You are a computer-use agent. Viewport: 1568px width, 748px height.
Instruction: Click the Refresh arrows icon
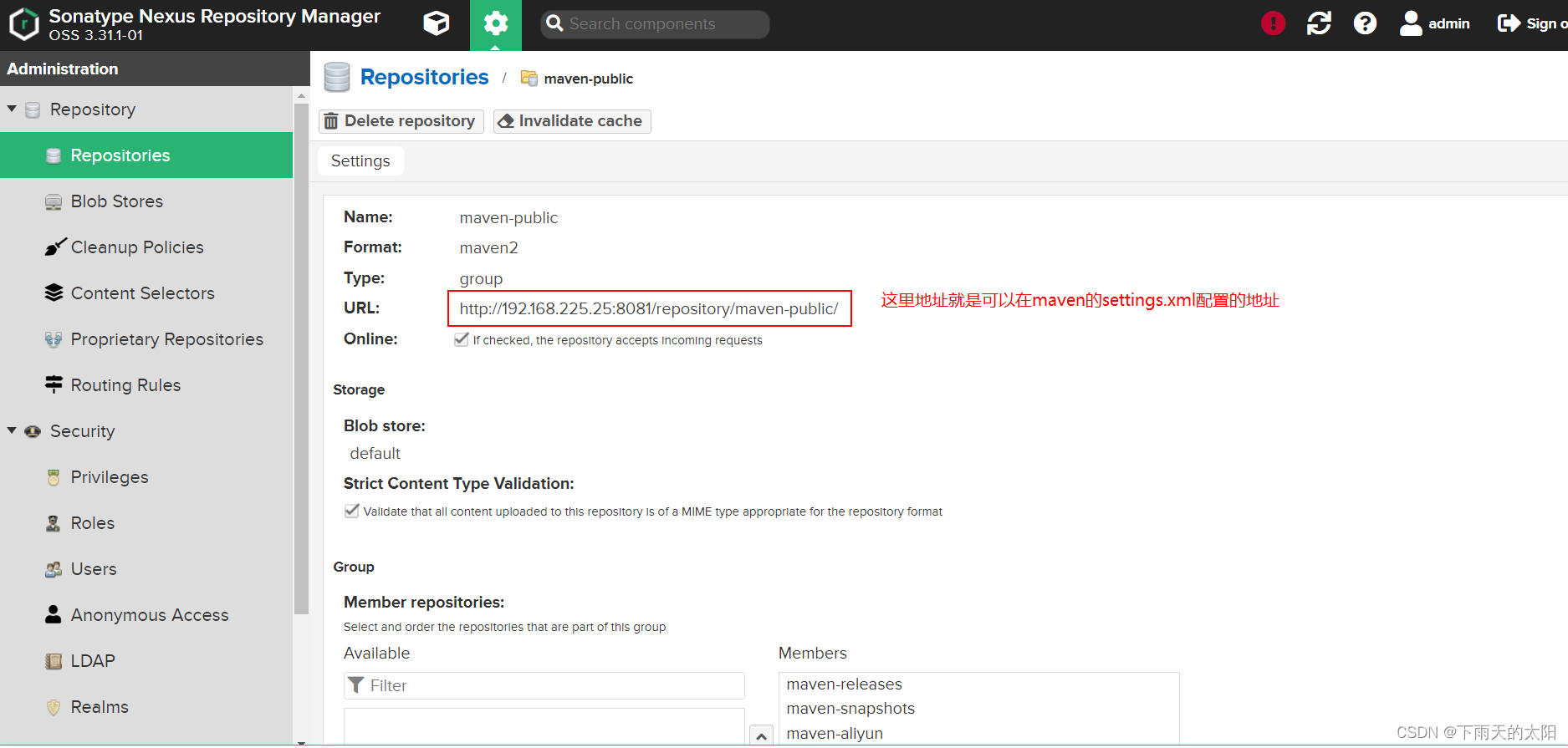tap(1319, 23)
